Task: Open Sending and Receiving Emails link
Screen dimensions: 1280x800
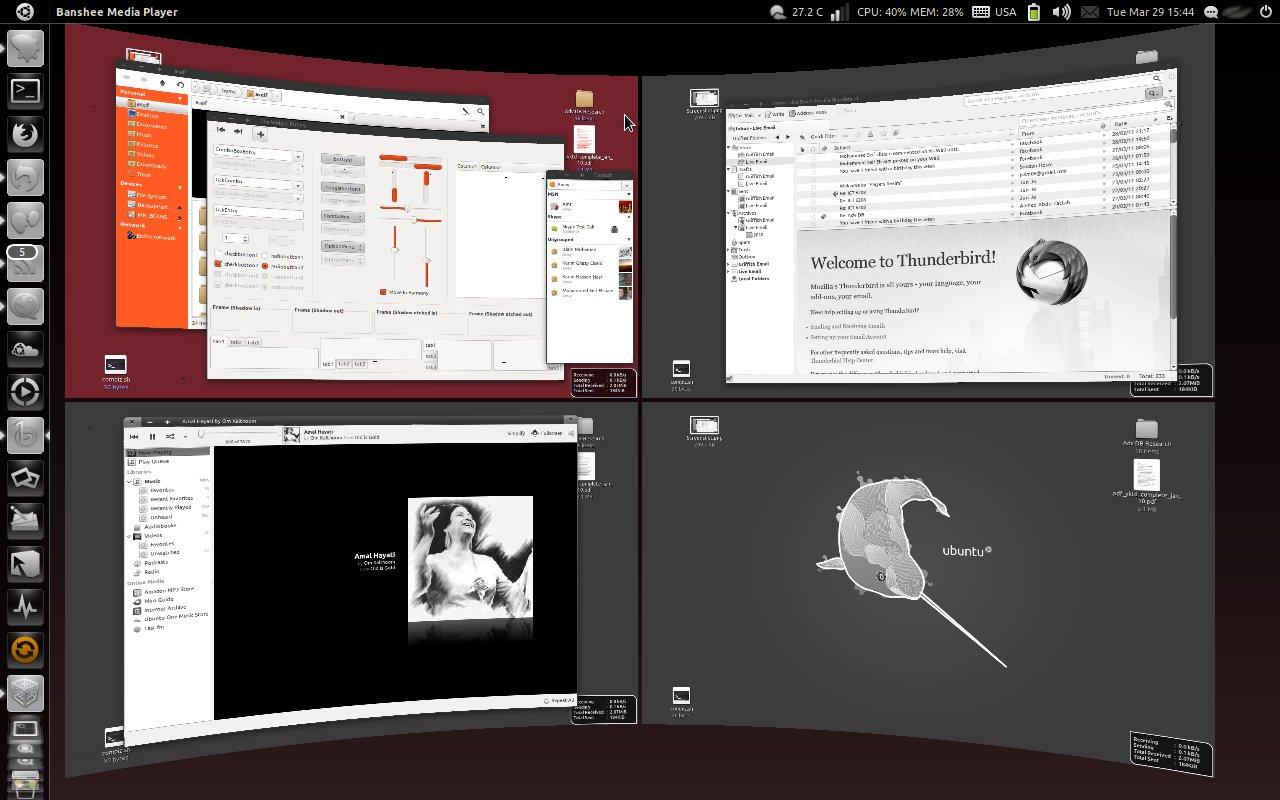Action: [847, 326]
